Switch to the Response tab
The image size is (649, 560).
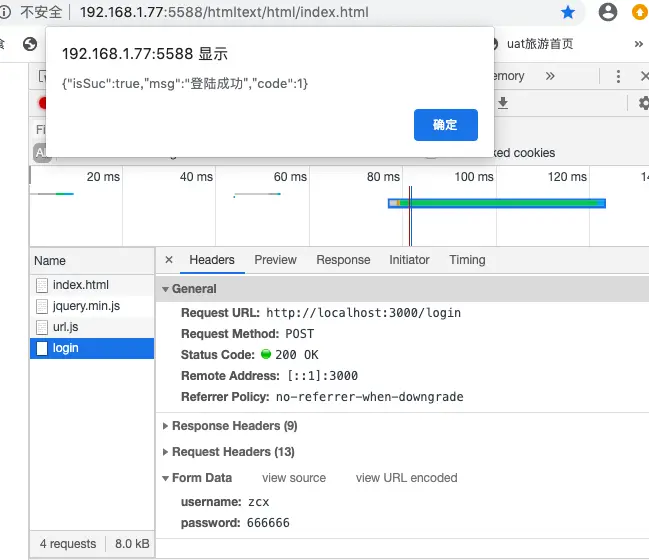pos(343,260)
